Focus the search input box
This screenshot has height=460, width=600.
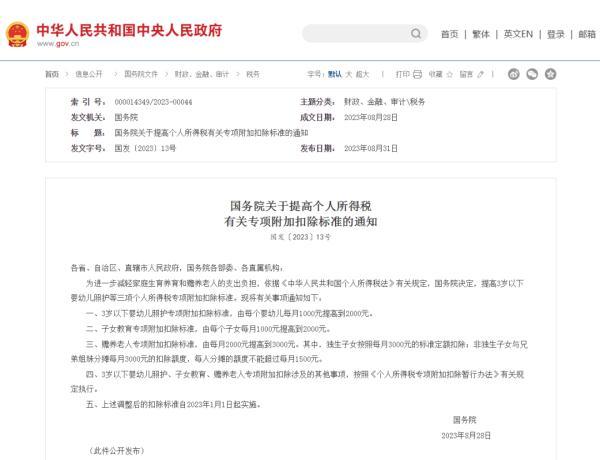click(x=355, y=34)
